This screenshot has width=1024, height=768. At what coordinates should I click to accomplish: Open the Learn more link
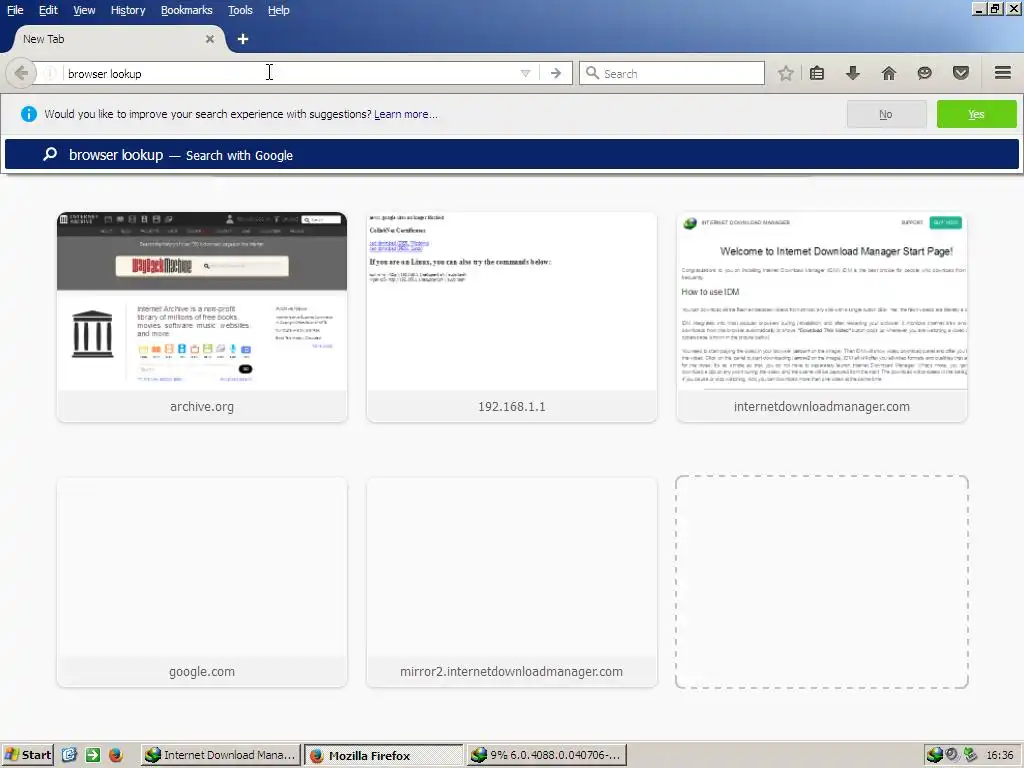pyautogui.click(x=406, y=114)
